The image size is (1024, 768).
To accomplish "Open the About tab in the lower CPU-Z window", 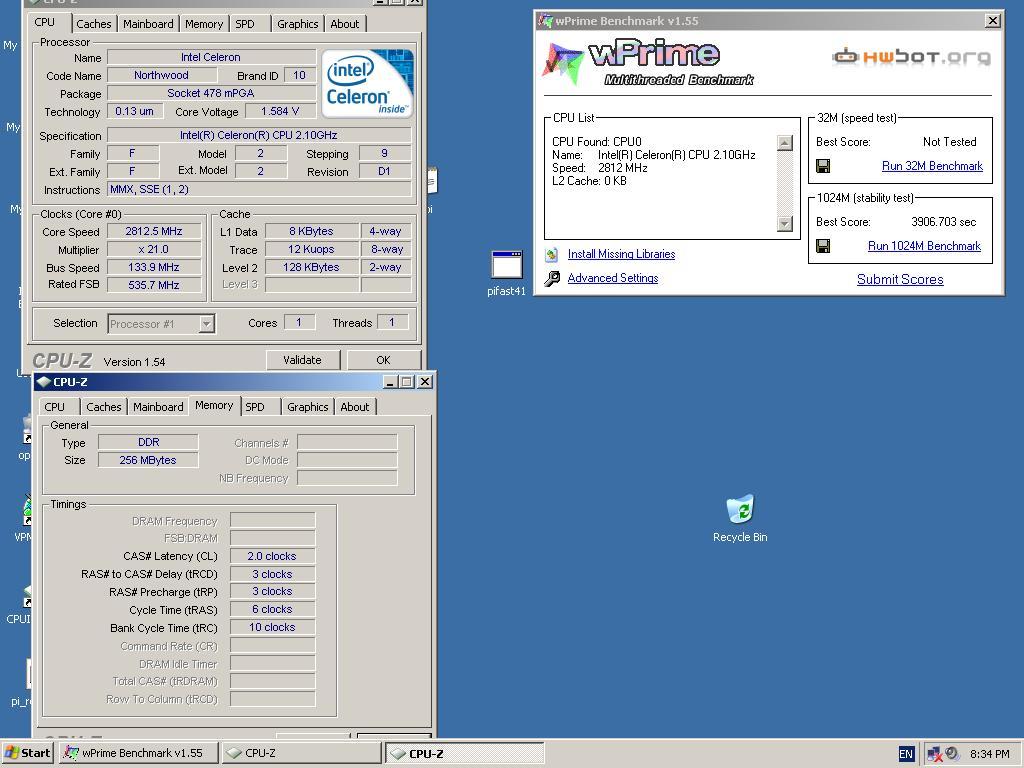I will click(355, 407).
